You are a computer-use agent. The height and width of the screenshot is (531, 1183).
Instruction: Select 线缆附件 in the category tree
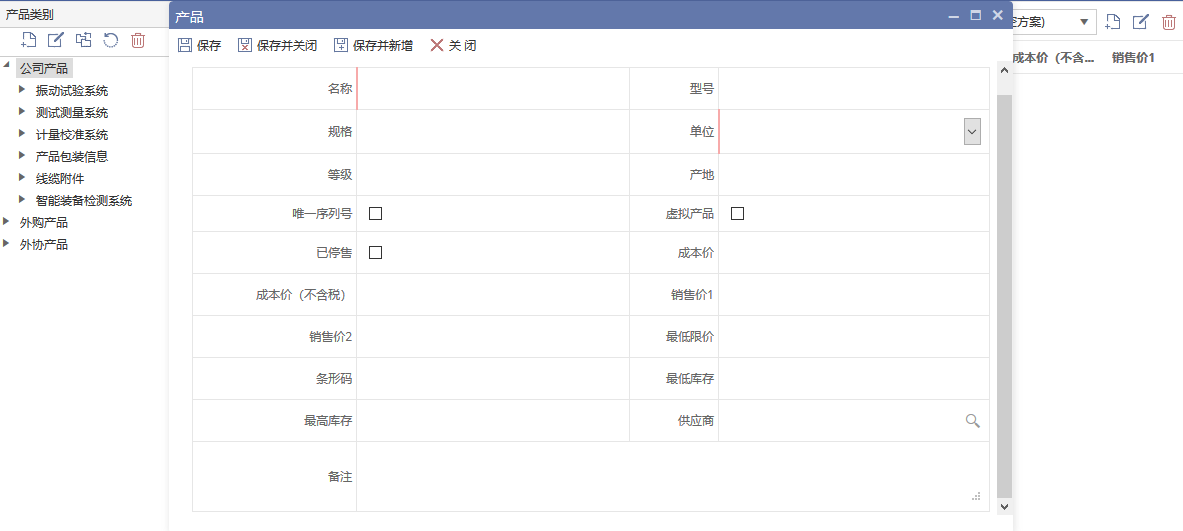coord(60,179)
